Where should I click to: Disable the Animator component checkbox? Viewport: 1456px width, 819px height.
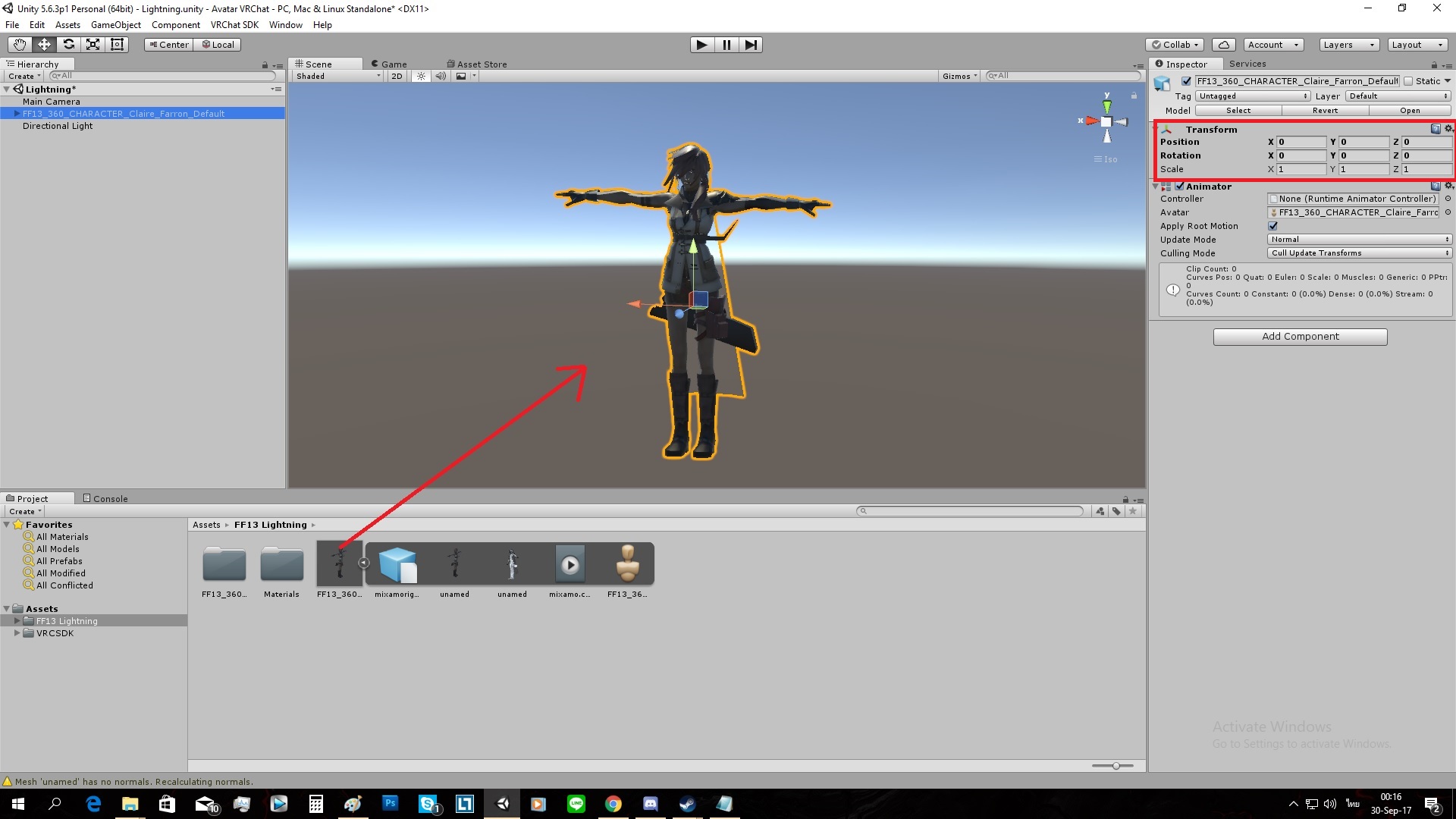pos(1180,186)
